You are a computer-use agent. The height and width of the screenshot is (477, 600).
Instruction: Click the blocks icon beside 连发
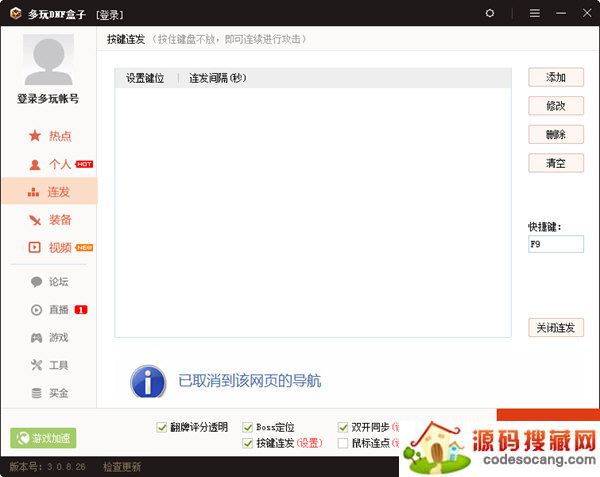33,192
